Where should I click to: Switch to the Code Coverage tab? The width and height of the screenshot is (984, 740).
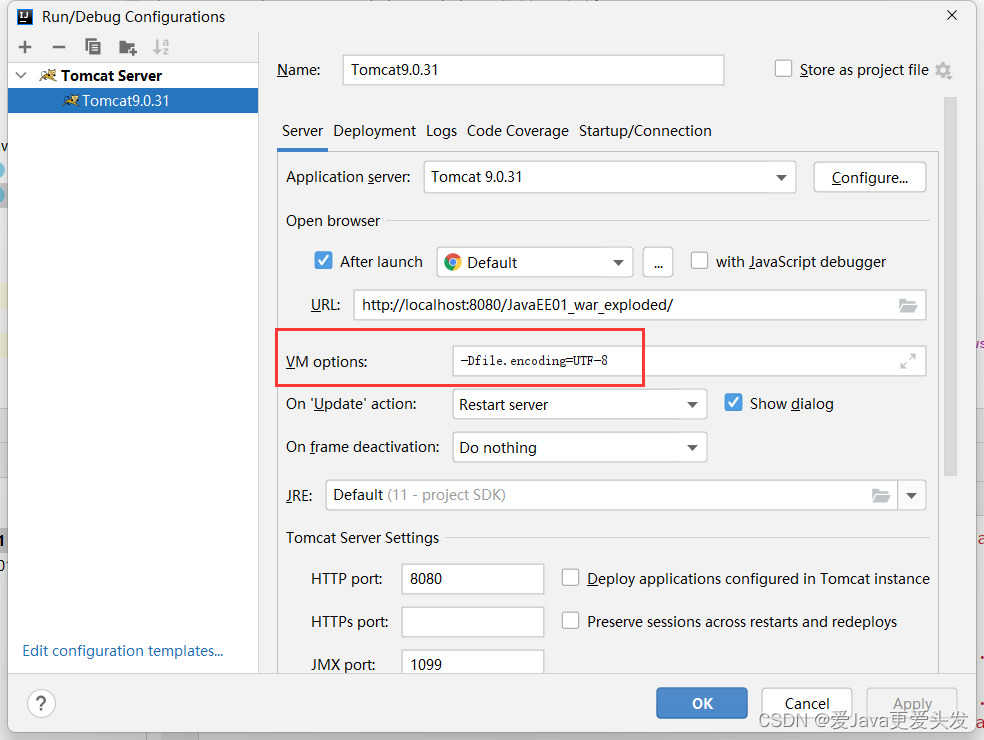[x=517, y=131]
